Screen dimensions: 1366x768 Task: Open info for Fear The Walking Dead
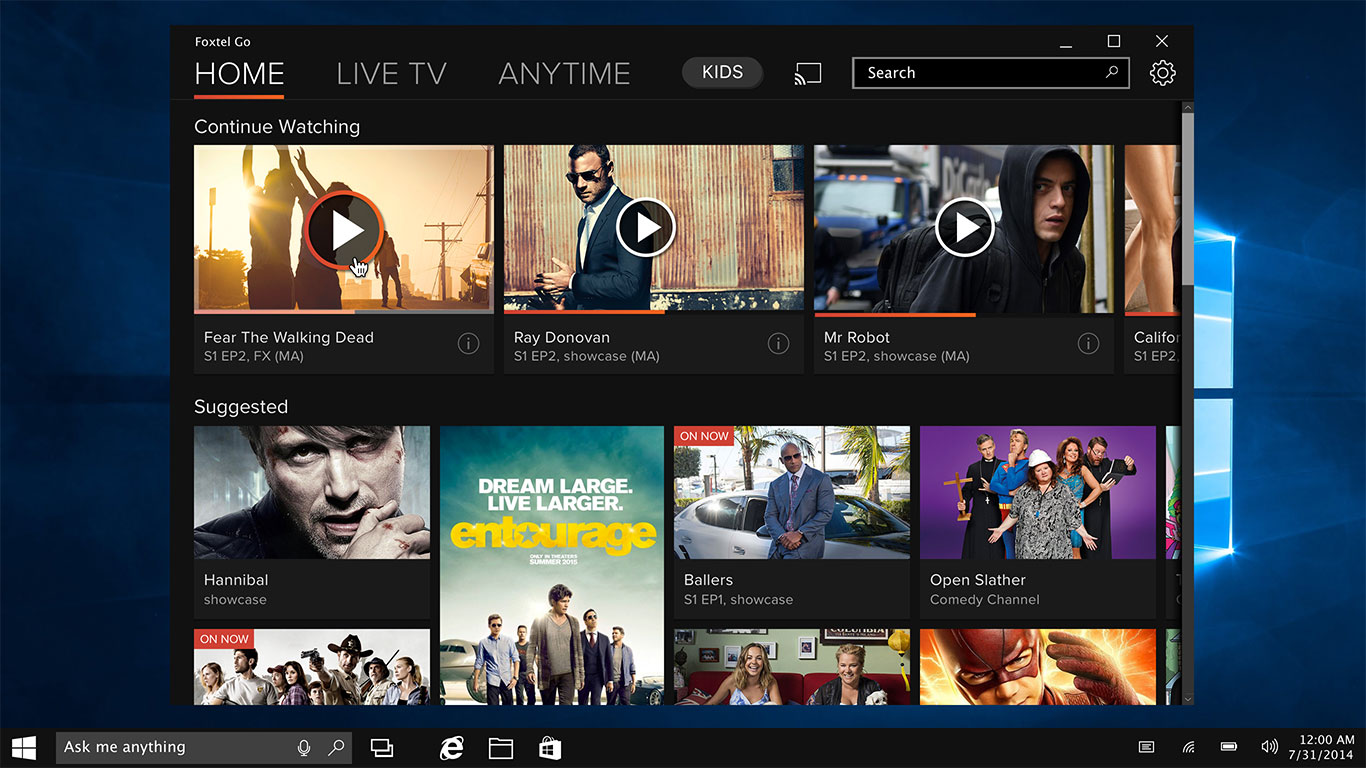coord(468,343)
